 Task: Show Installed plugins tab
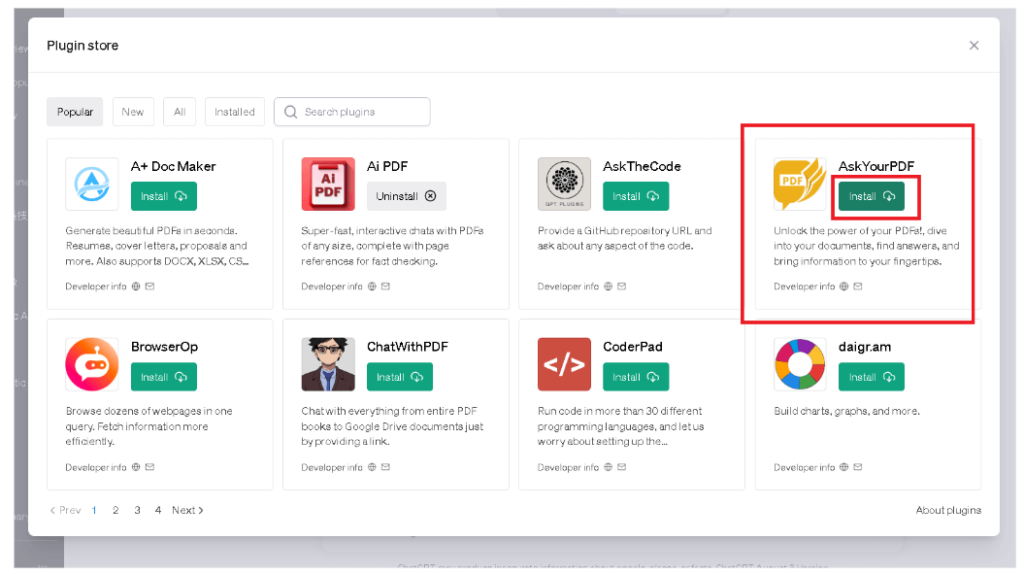tap(234, 112)
